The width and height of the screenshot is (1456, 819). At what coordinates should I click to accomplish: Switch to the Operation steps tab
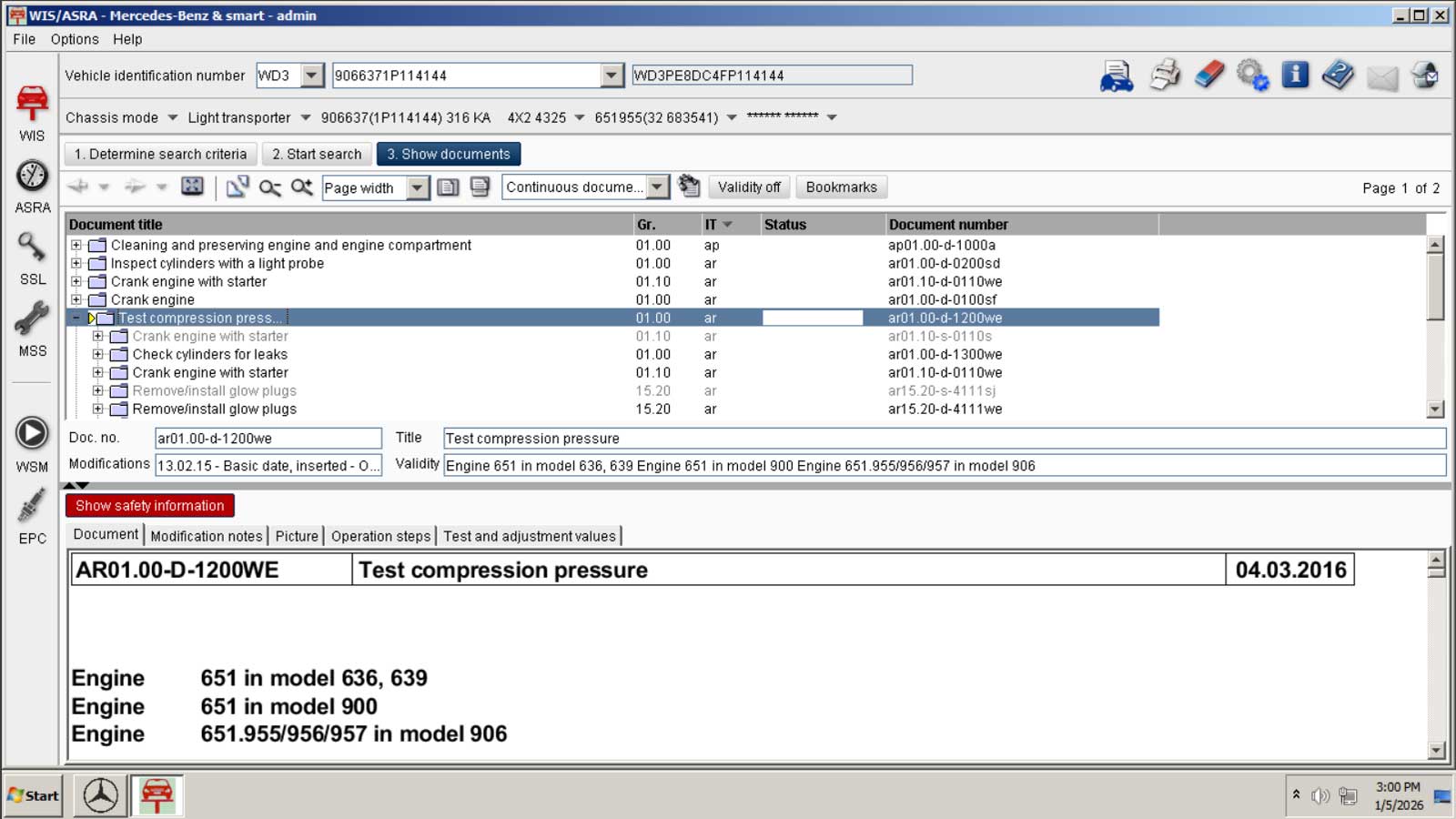point(380,536)
